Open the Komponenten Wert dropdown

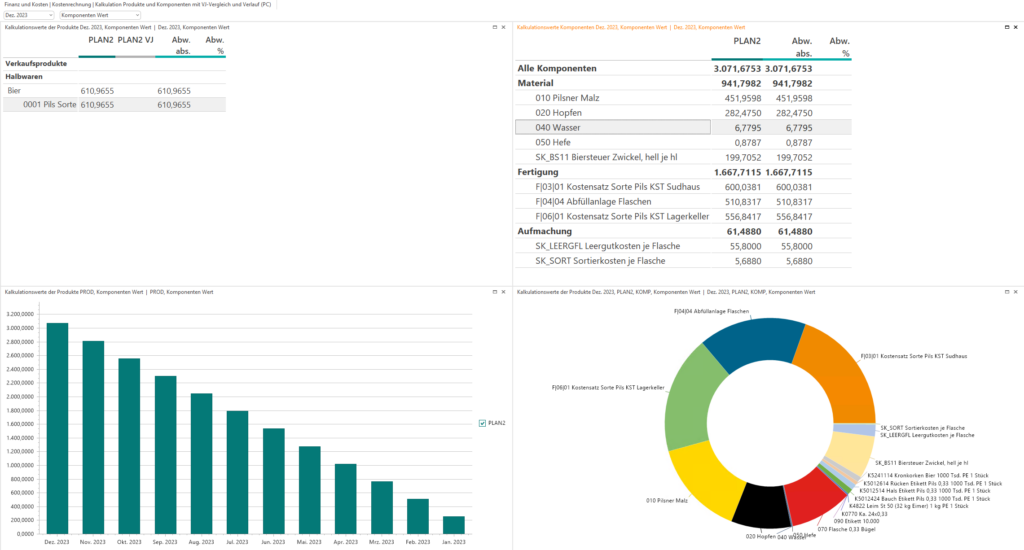[100, 15]
